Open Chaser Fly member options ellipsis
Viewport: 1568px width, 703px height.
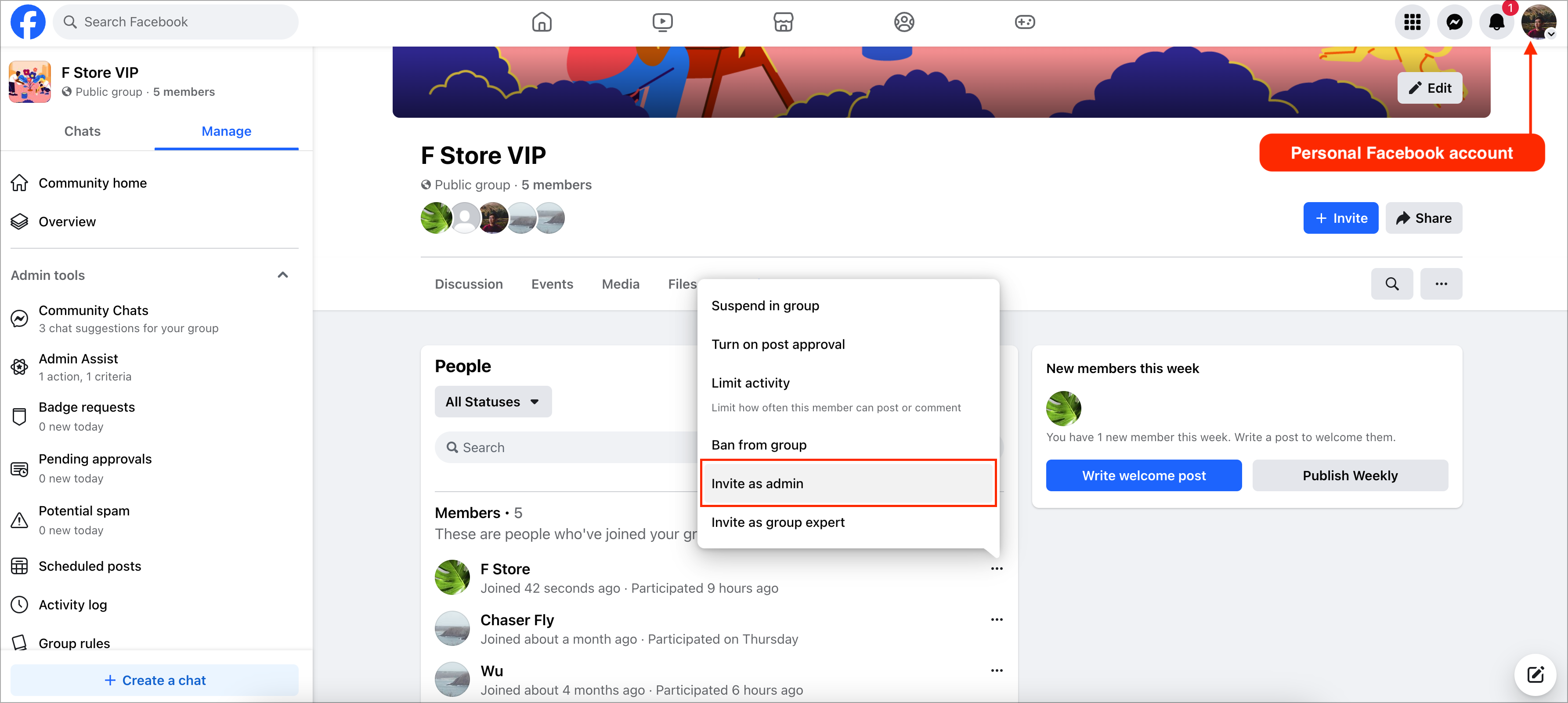[x=997, y=620]
